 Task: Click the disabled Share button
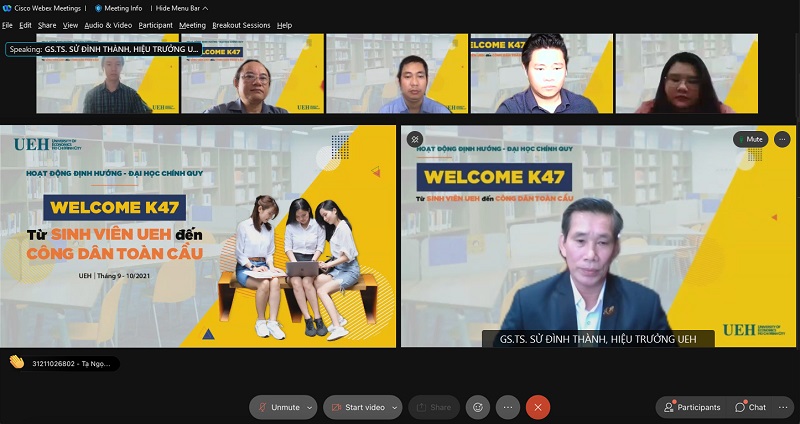tap(434, 407)
